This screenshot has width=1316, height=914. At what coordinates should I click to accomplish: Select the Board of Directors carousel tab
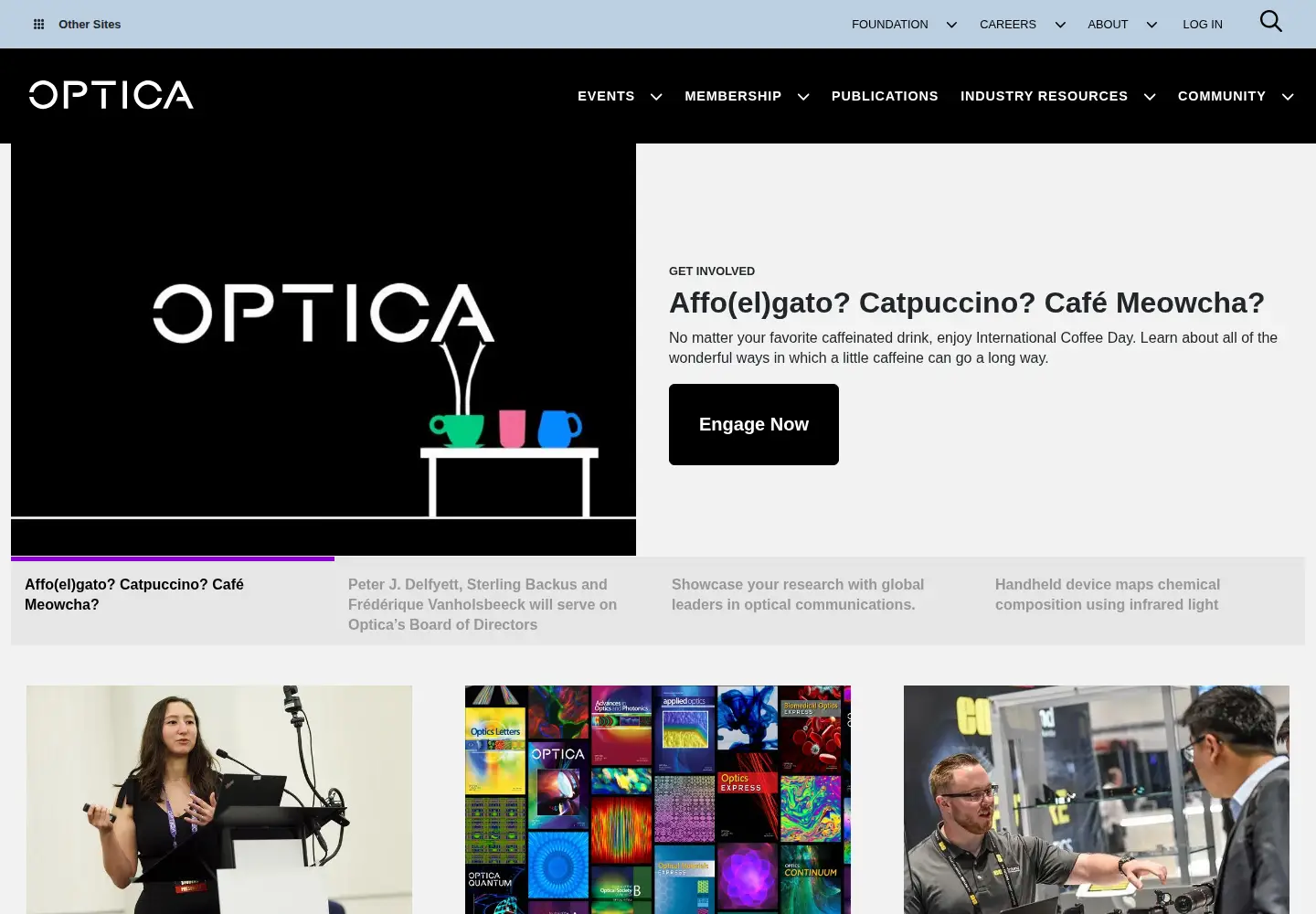(496, 600)
